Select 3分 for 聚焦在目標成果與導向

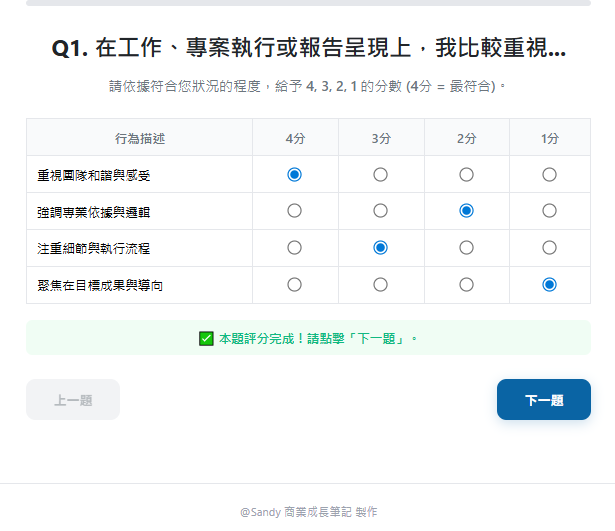(x=380, y=285)
